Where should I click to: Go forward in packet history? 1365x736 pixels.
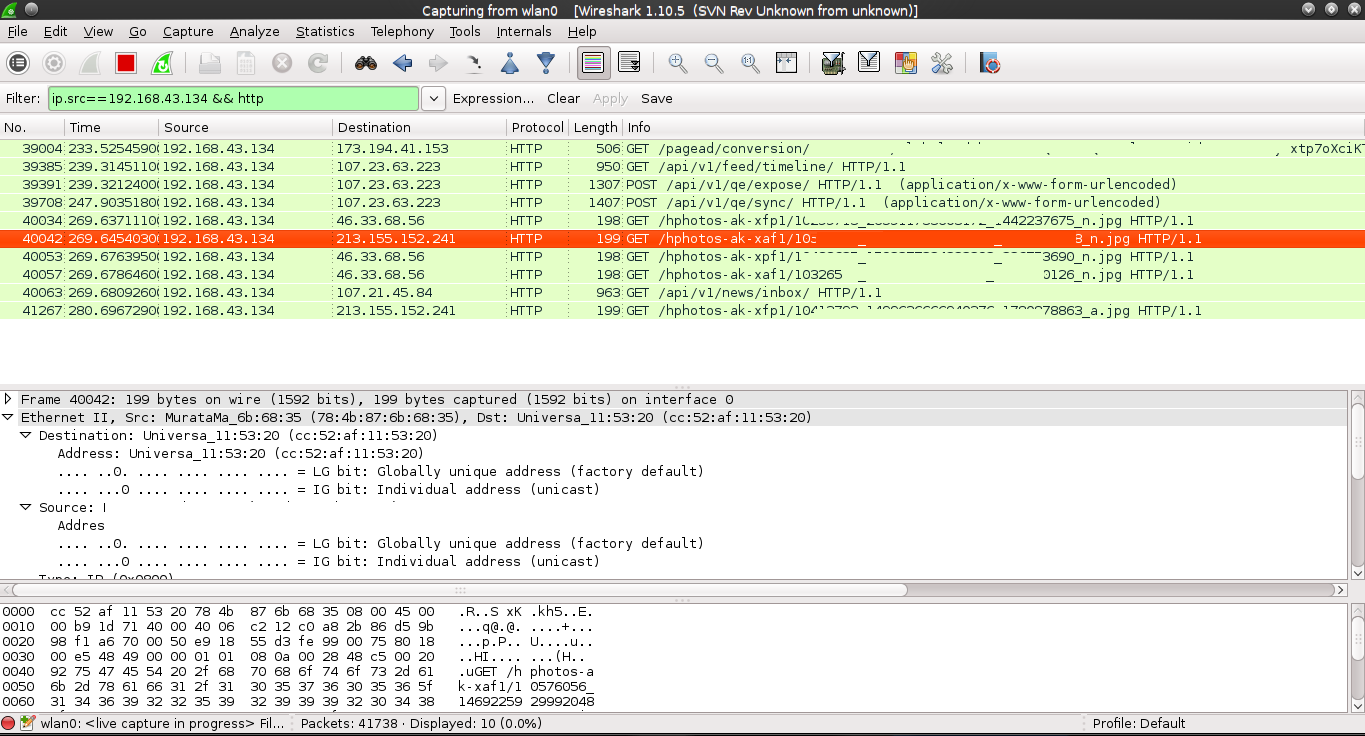point(438,64)
